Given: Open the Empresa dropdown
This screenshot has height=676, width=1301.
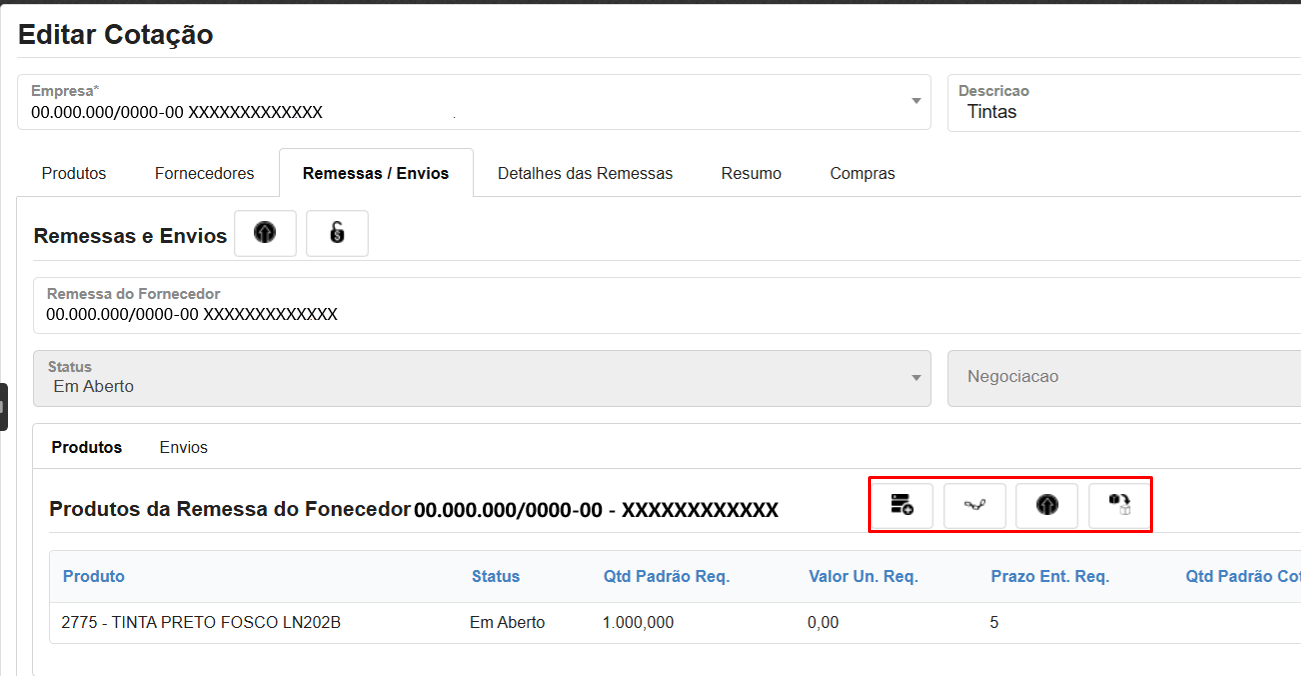Looking at the screenshot, I should coord(914,101).
